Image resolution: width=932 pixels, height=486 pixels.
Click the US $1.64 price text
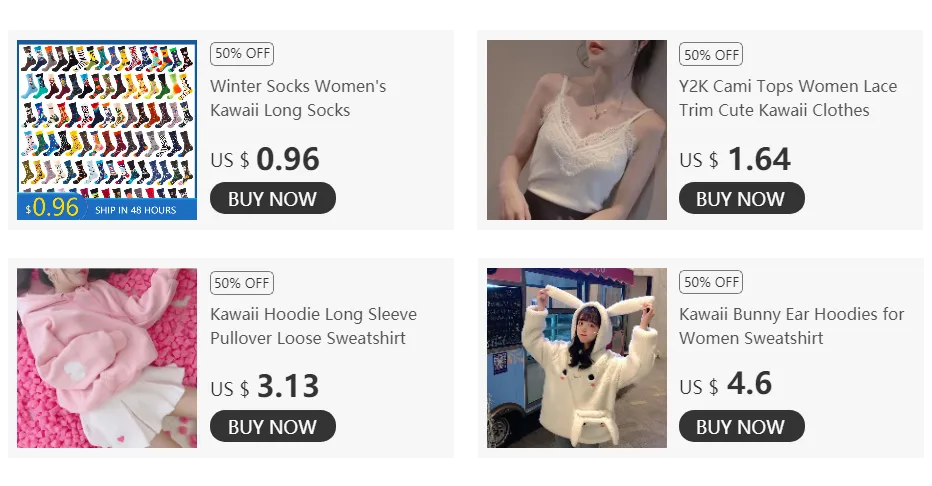pos(735,159)
